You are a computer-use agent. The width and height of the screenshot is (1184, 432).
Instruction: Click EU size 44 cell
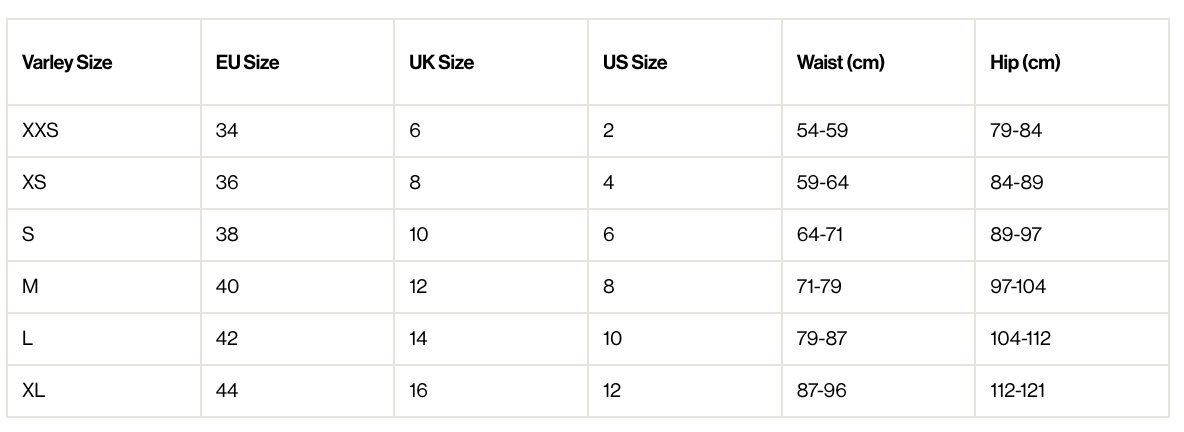click(227, 391)
